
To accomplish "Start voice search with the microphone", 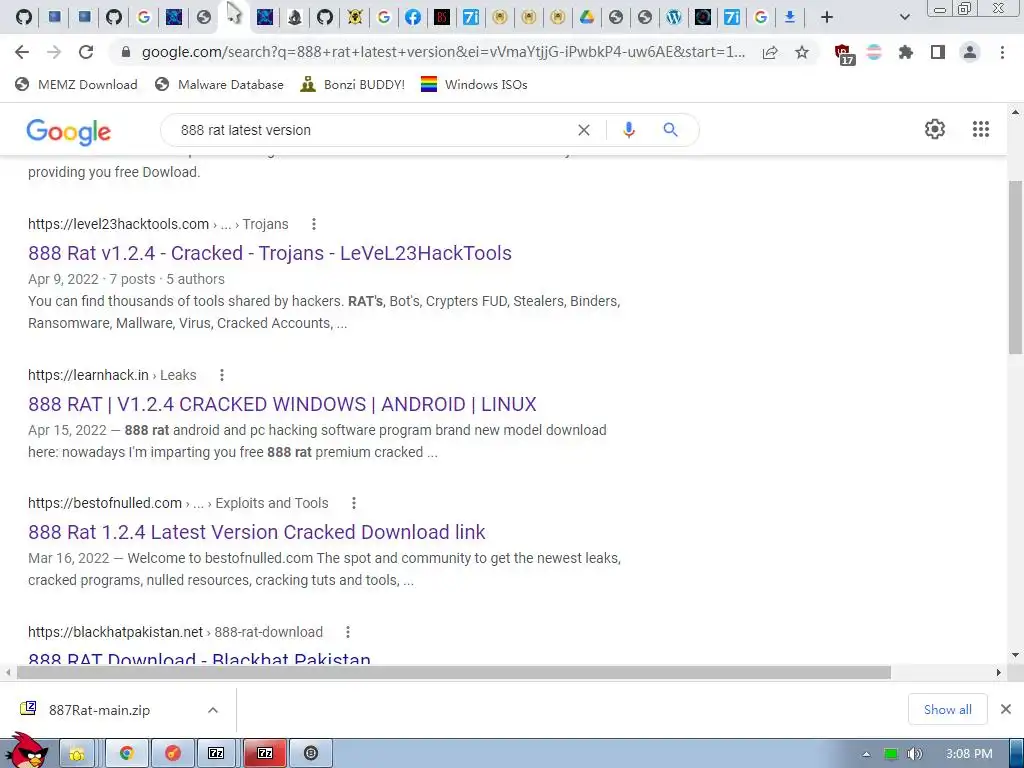I will 629,130.
